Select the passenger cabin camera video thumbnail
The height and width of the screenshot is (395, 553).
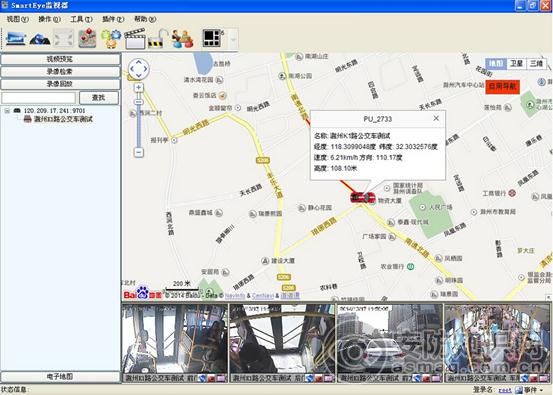click(x=497, y=339)
